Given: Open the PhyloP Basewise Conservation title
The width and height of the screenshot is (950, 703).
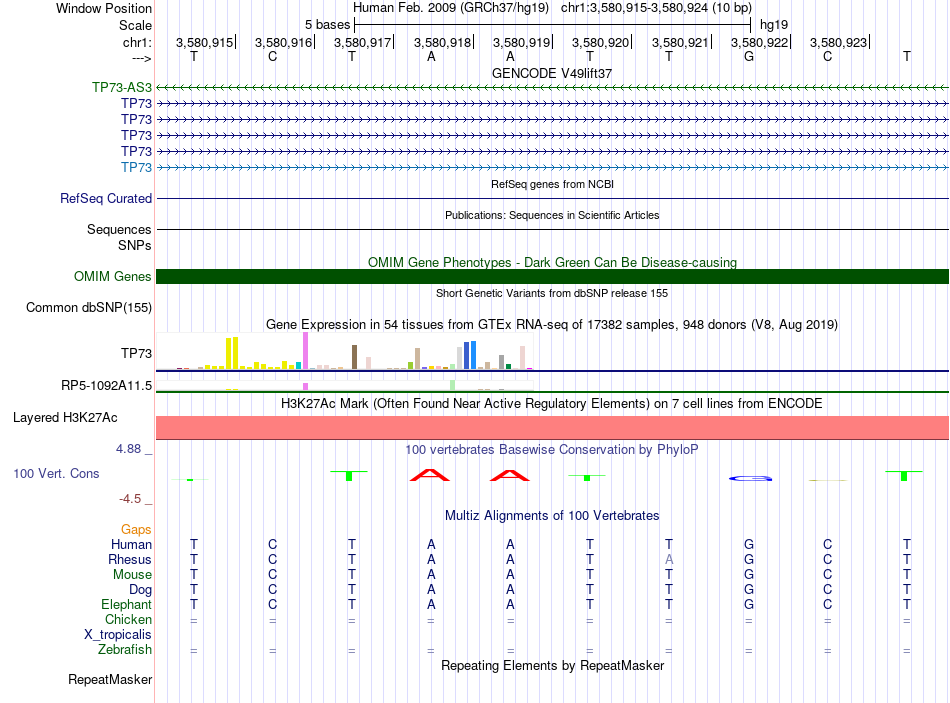Looking at the screenshot, I should point(552,450).
